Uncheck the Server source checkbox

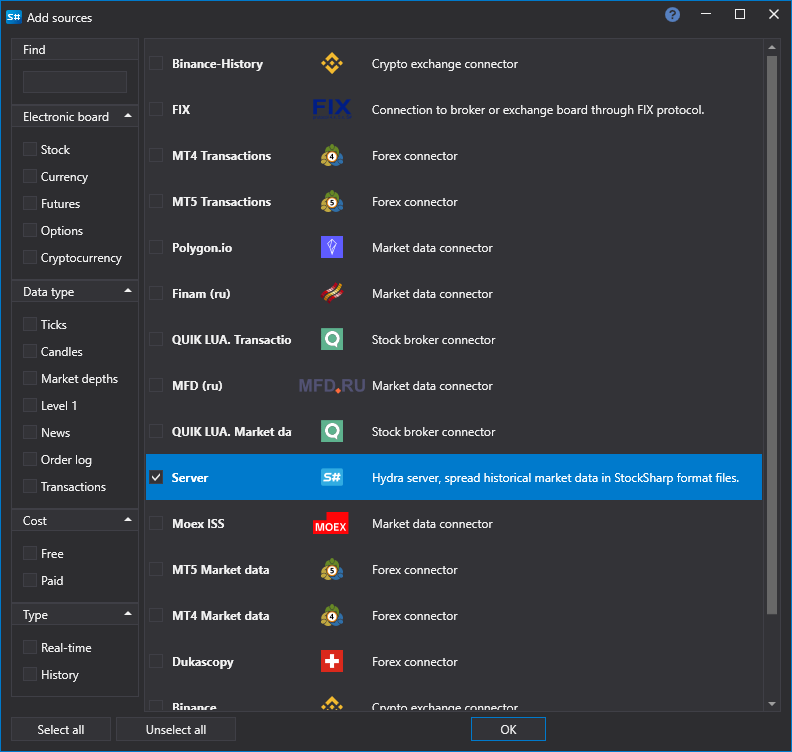tap(156, 477)
